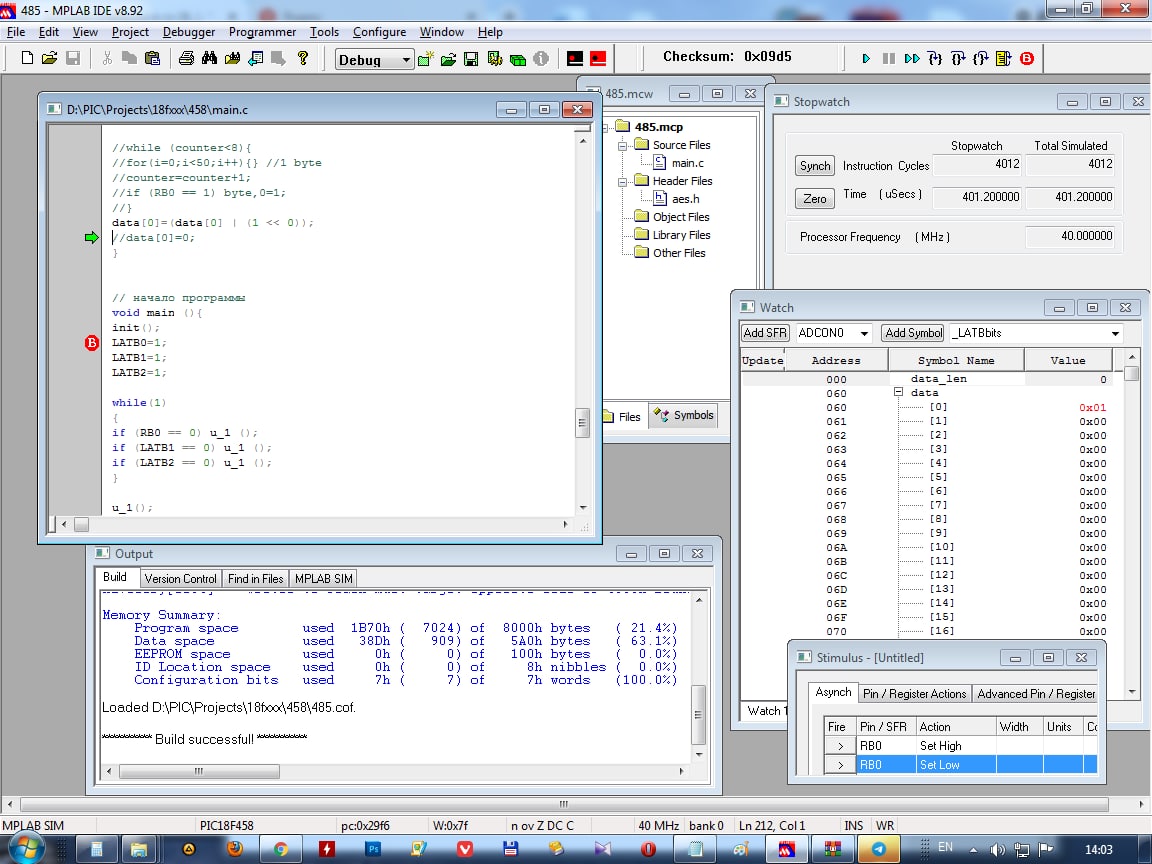Click the Step Out debugger icon
Viewport: 1152px width, 864px height.
[981, 58]
